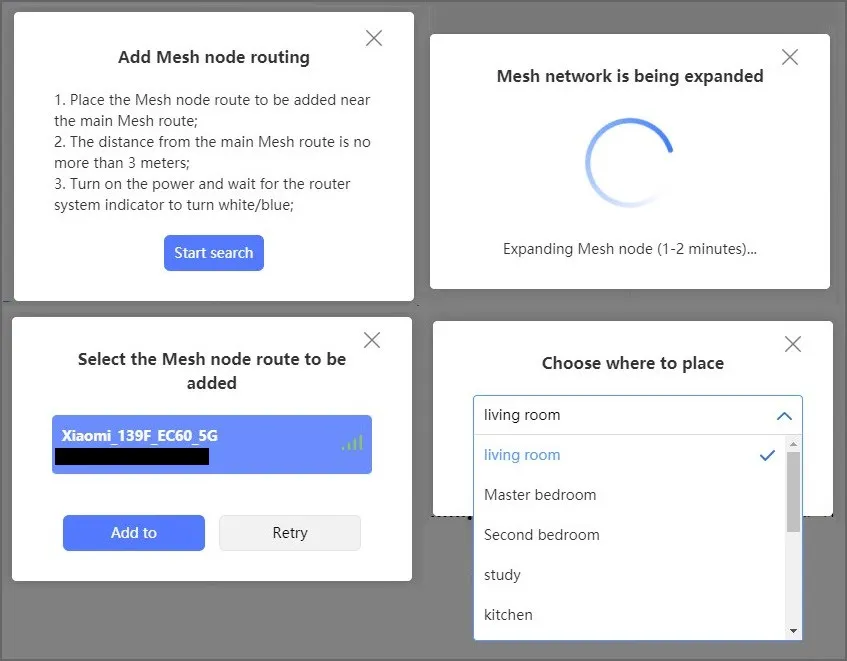This screenshot has width=847, height=661.
Task: Close the Select Mesh node route dialog
Action: click(372, 340)
